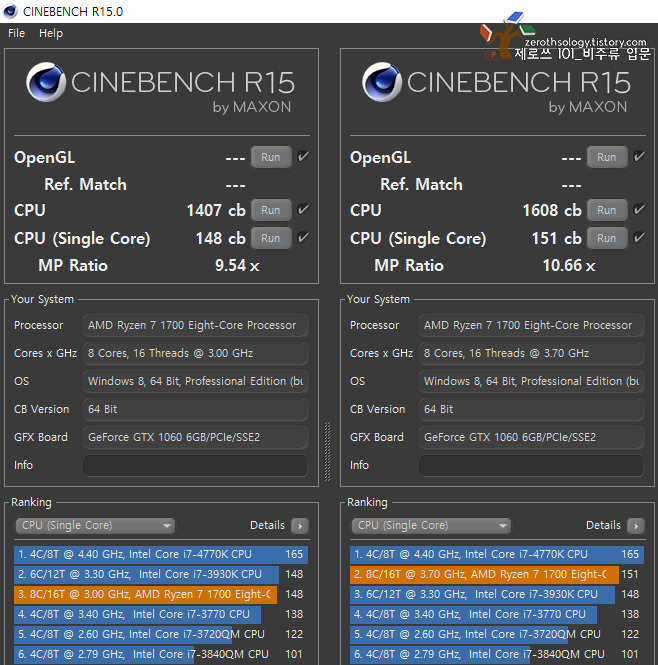The image size is (658, 665).
Task: Click right Processor field AMD Ryzen 7 1700
Action: pyautogui.click(x=531, y=326)
